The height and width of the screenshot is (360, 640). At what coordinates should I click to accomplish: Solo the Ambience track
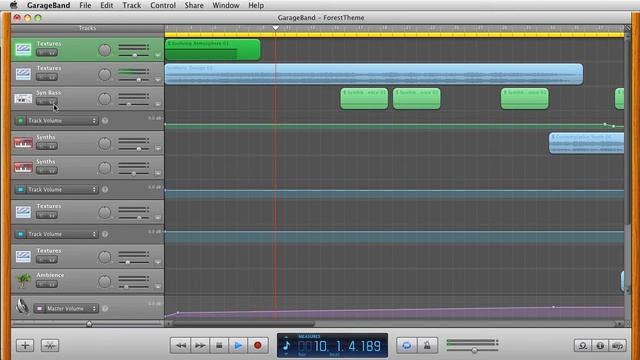[x=52, y=284]
